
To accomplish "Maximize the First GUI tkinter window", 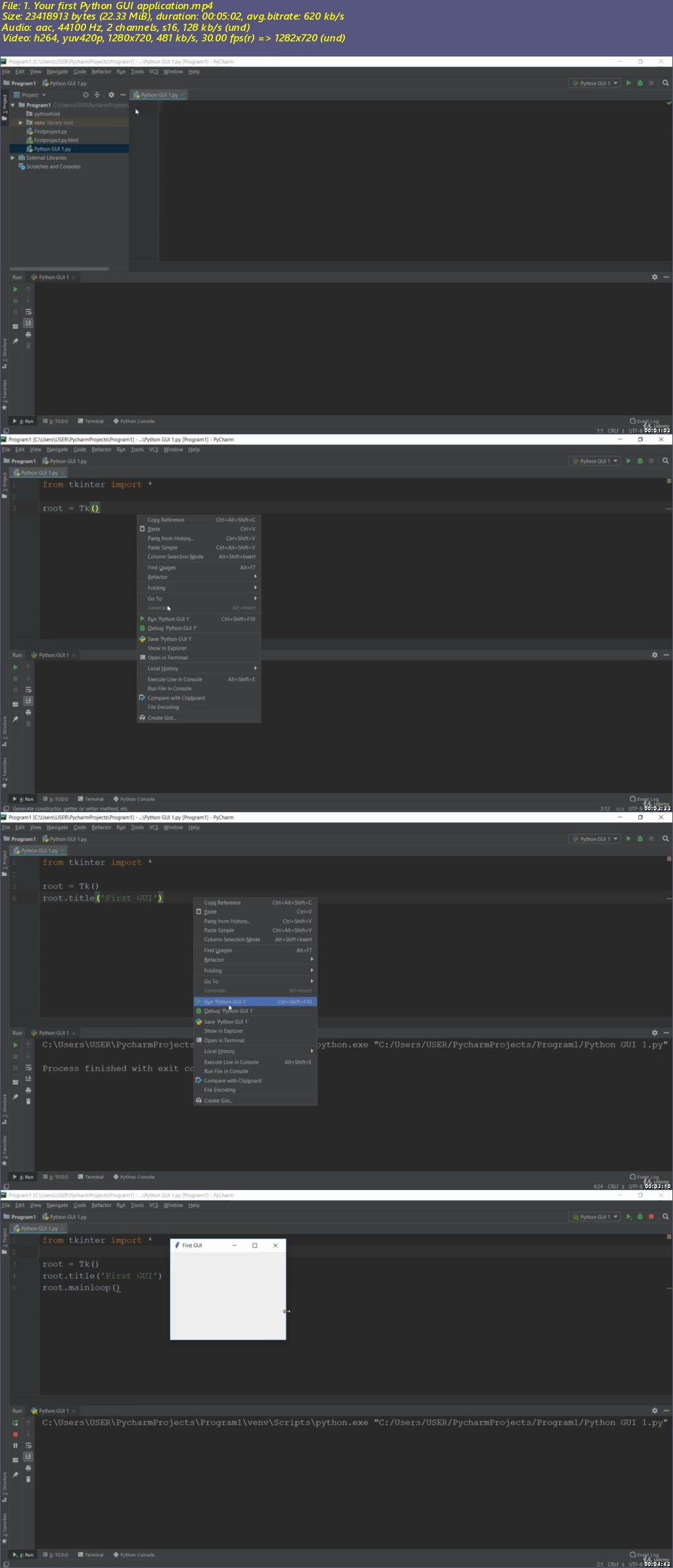I will [255, 1245].
